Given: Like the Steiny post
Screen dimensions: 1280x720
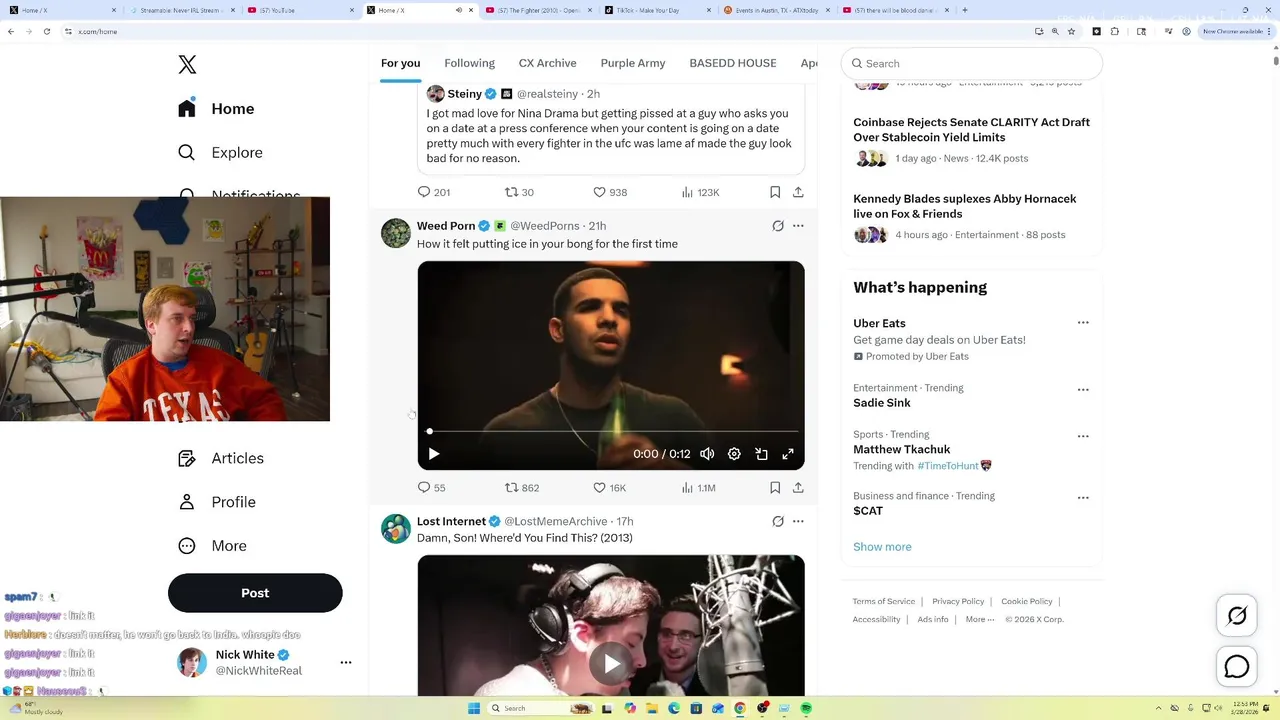Looking at the screenshot, I should coord(610,192).
